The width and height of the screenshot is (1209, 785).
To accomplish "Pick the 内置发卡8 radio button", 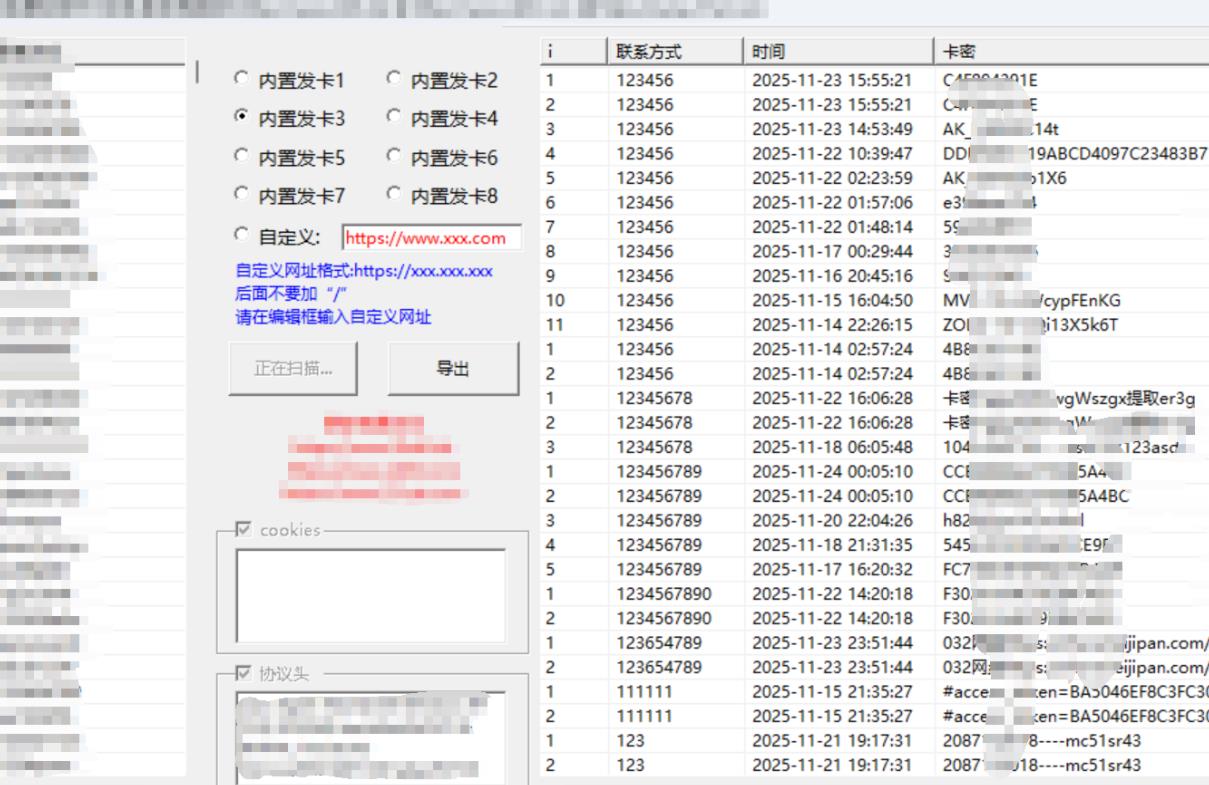I will (x=394, y=194).
